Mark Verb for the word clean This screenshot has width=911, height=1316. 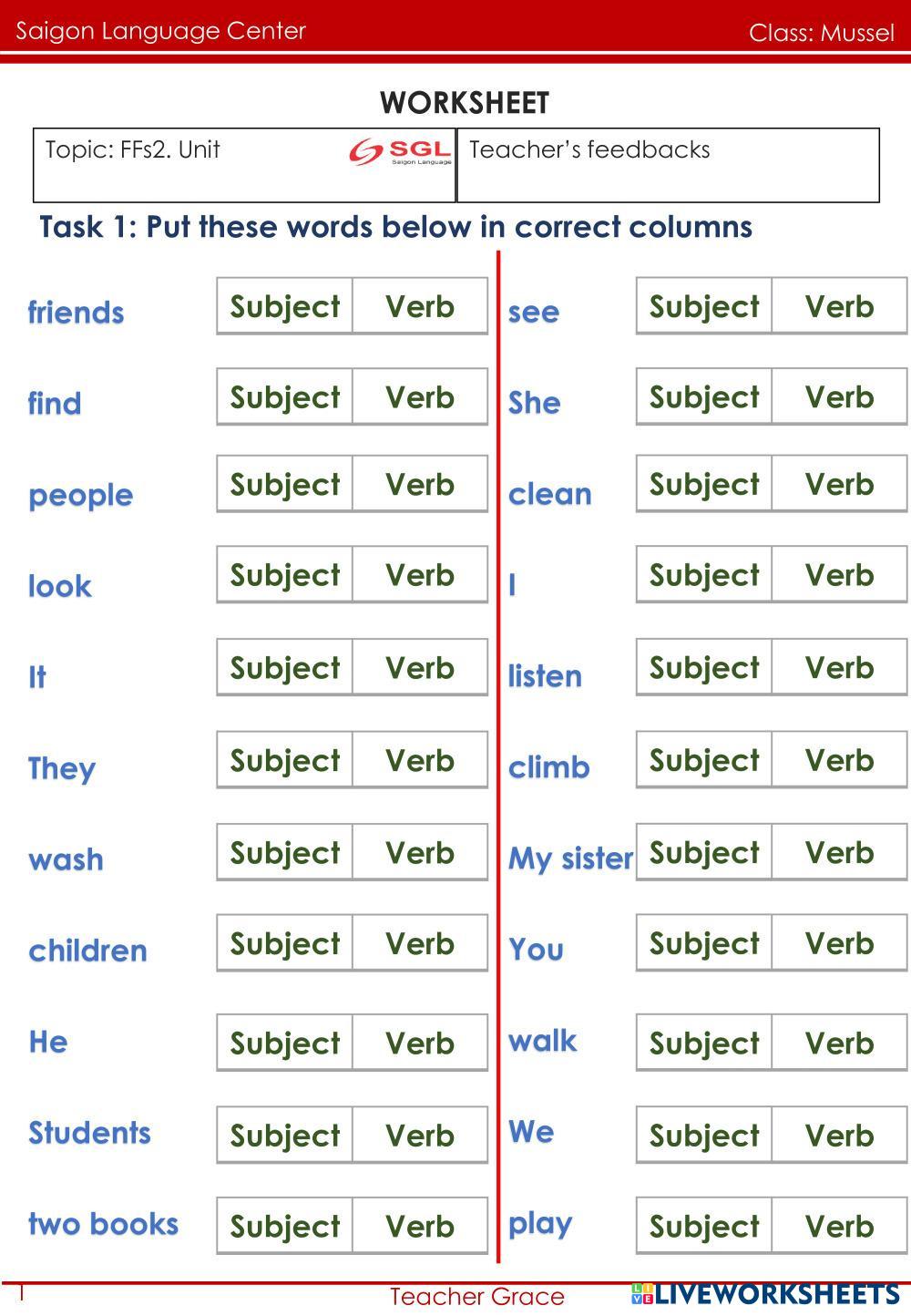[839, 484]
